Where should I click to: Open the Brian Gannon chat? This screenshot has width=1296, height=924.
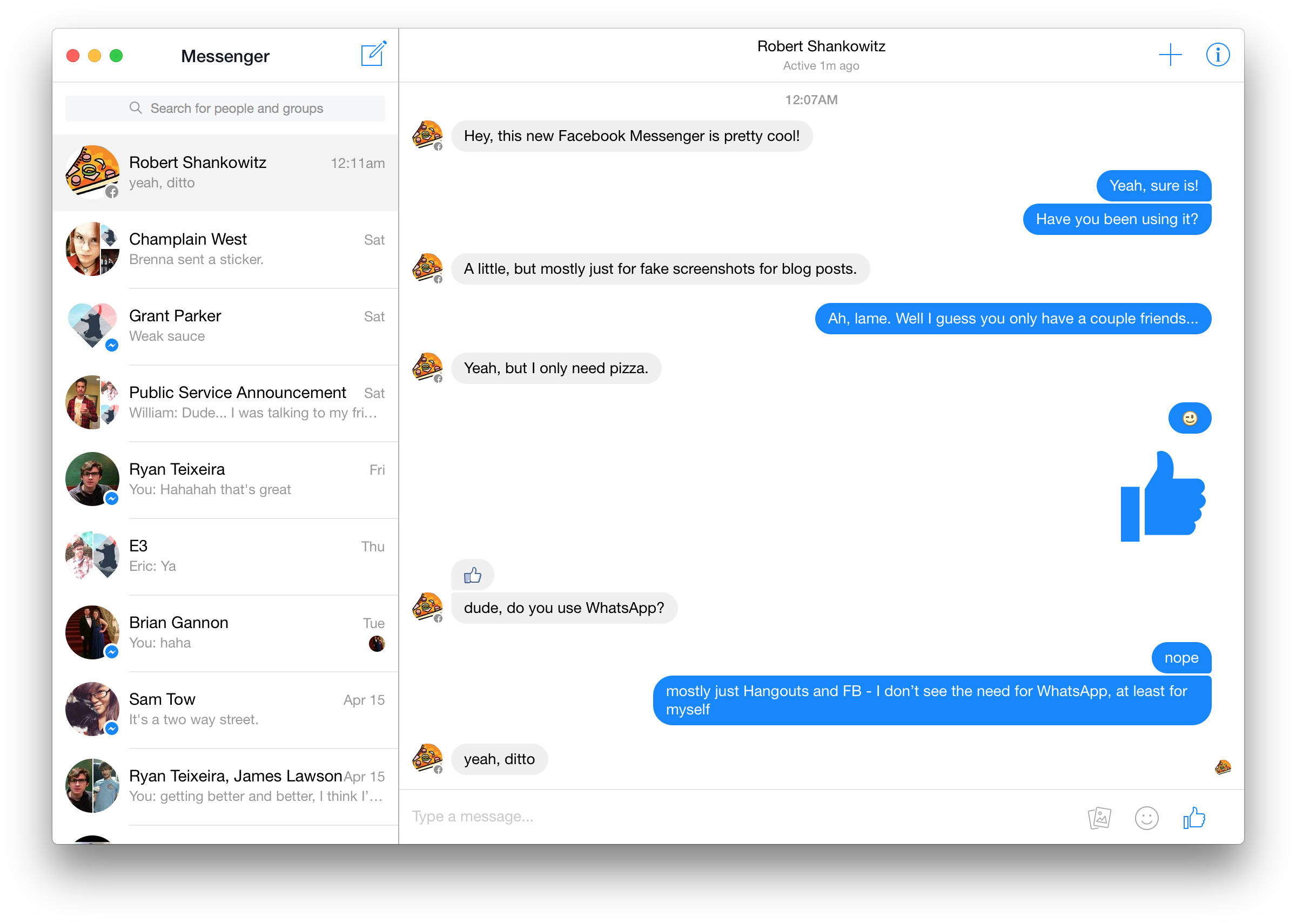(225, 632)
